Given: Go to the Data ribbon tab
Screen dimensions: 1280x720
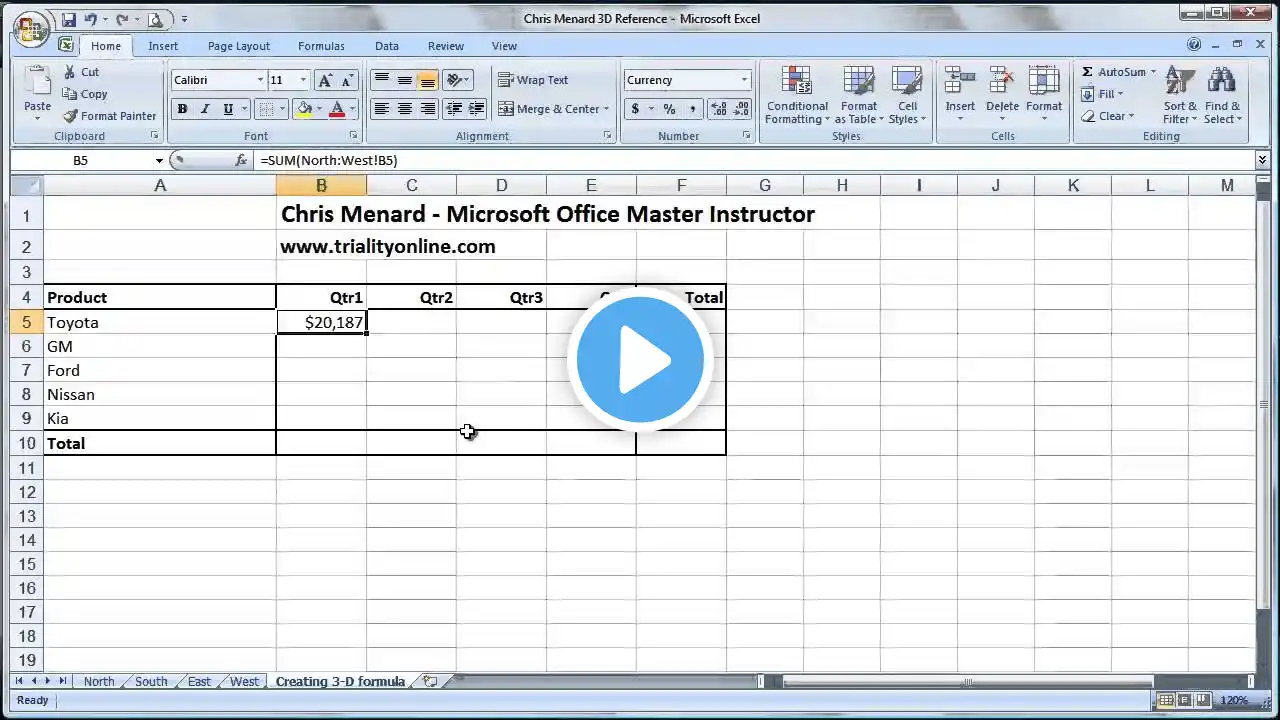Looking at the screenshot, I should point(387,46).
